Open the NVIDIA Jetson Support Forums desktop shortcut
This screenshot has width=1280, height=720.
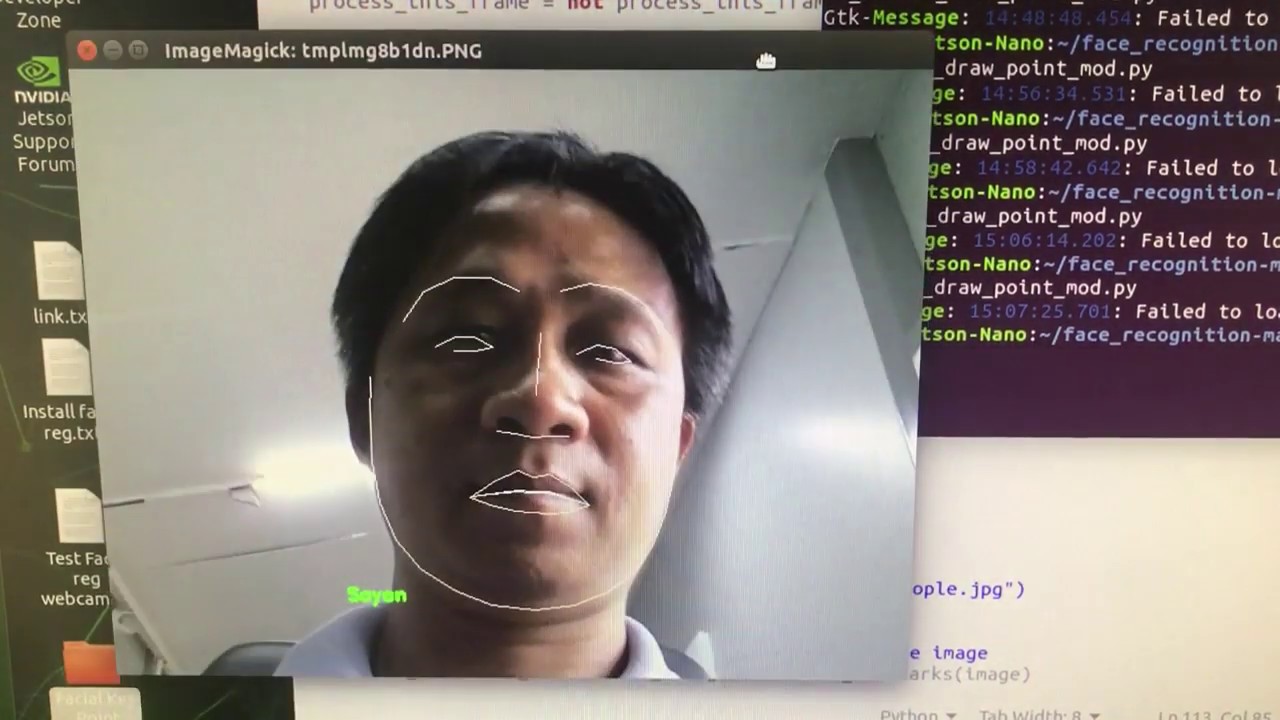(x=42, y=115)
